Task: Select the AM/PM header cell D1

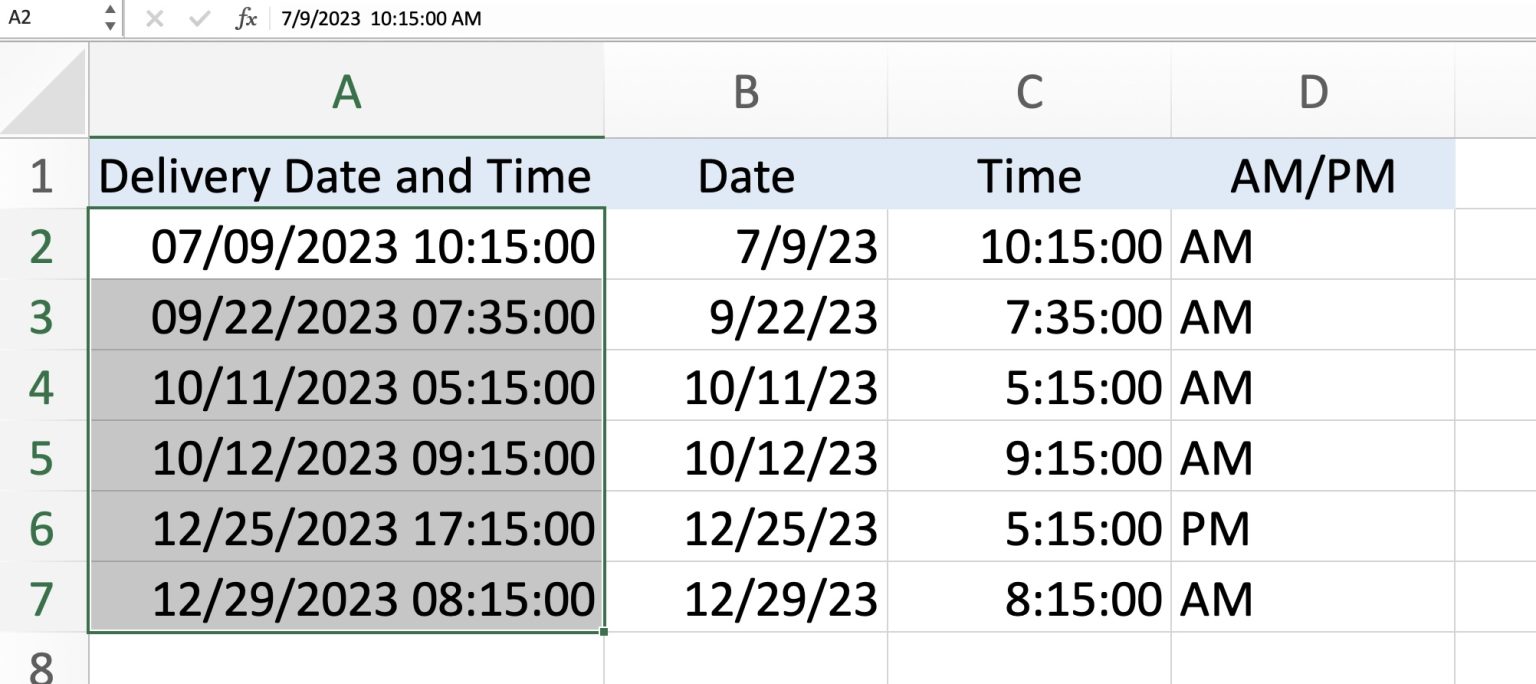Action: [1313, 176]
